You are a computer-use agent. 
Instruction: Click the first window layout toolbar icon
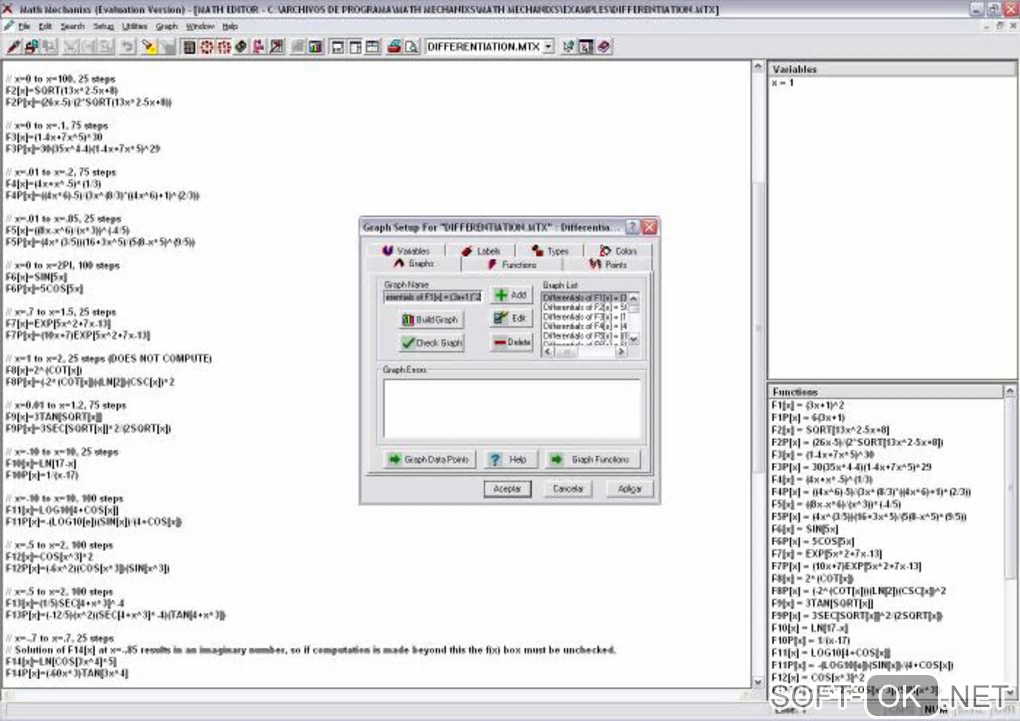pos(338,47)
